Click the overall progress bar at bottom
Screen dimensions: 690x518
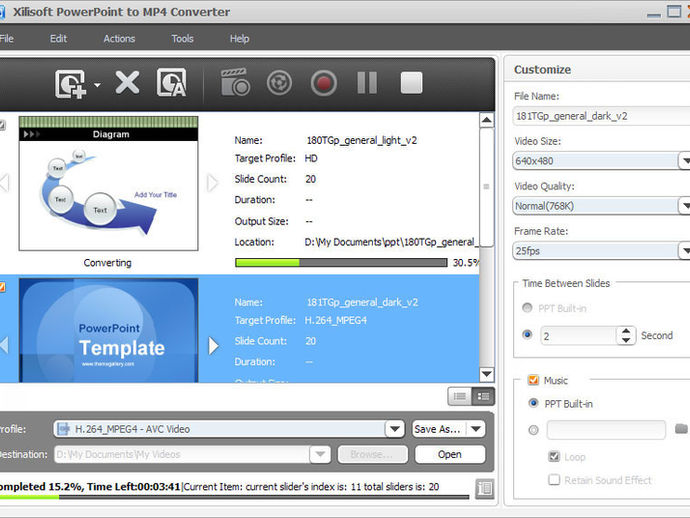point(234,497)
